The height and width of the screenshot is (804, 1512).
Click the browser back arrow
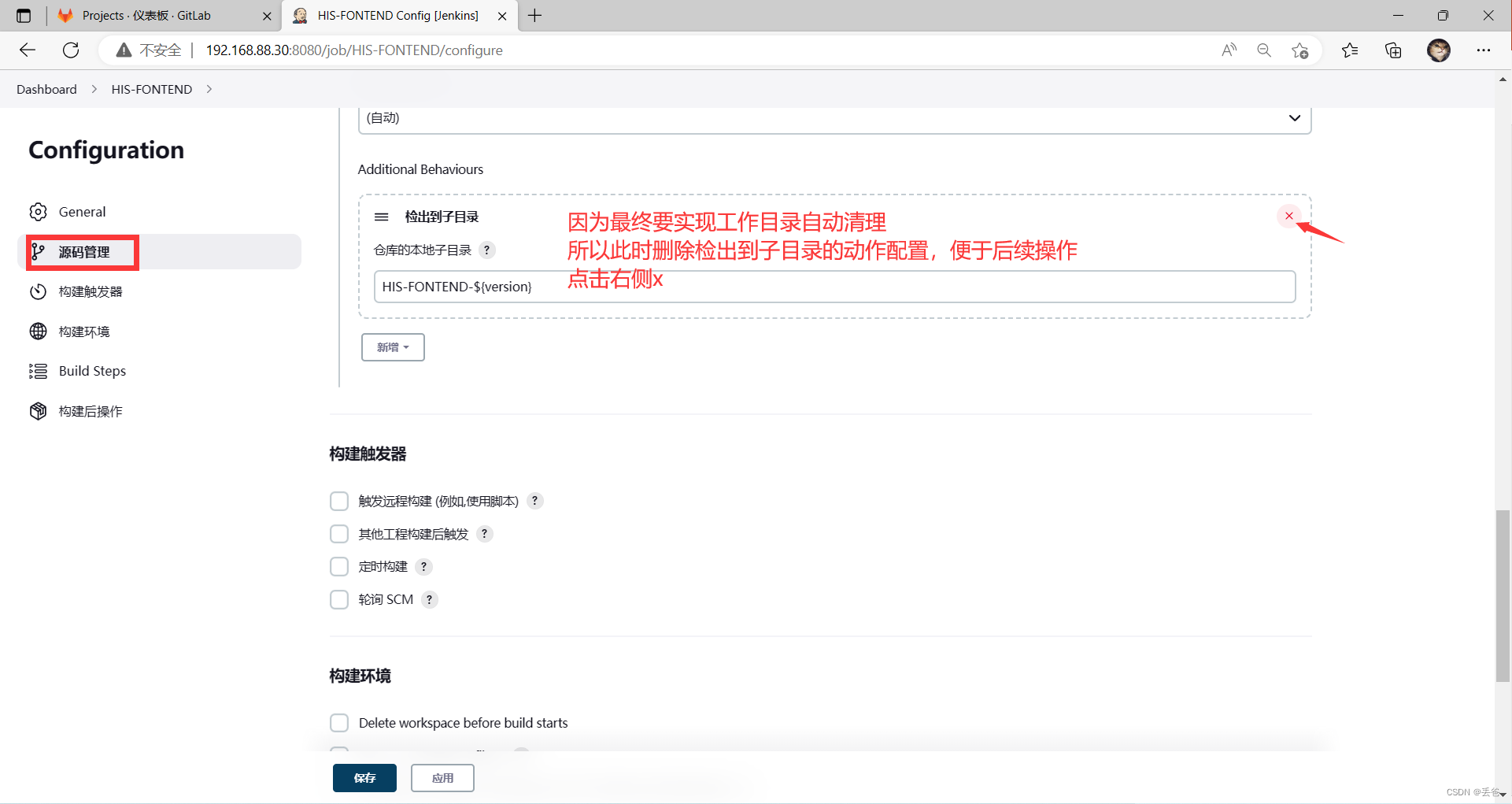pos(28,50)
